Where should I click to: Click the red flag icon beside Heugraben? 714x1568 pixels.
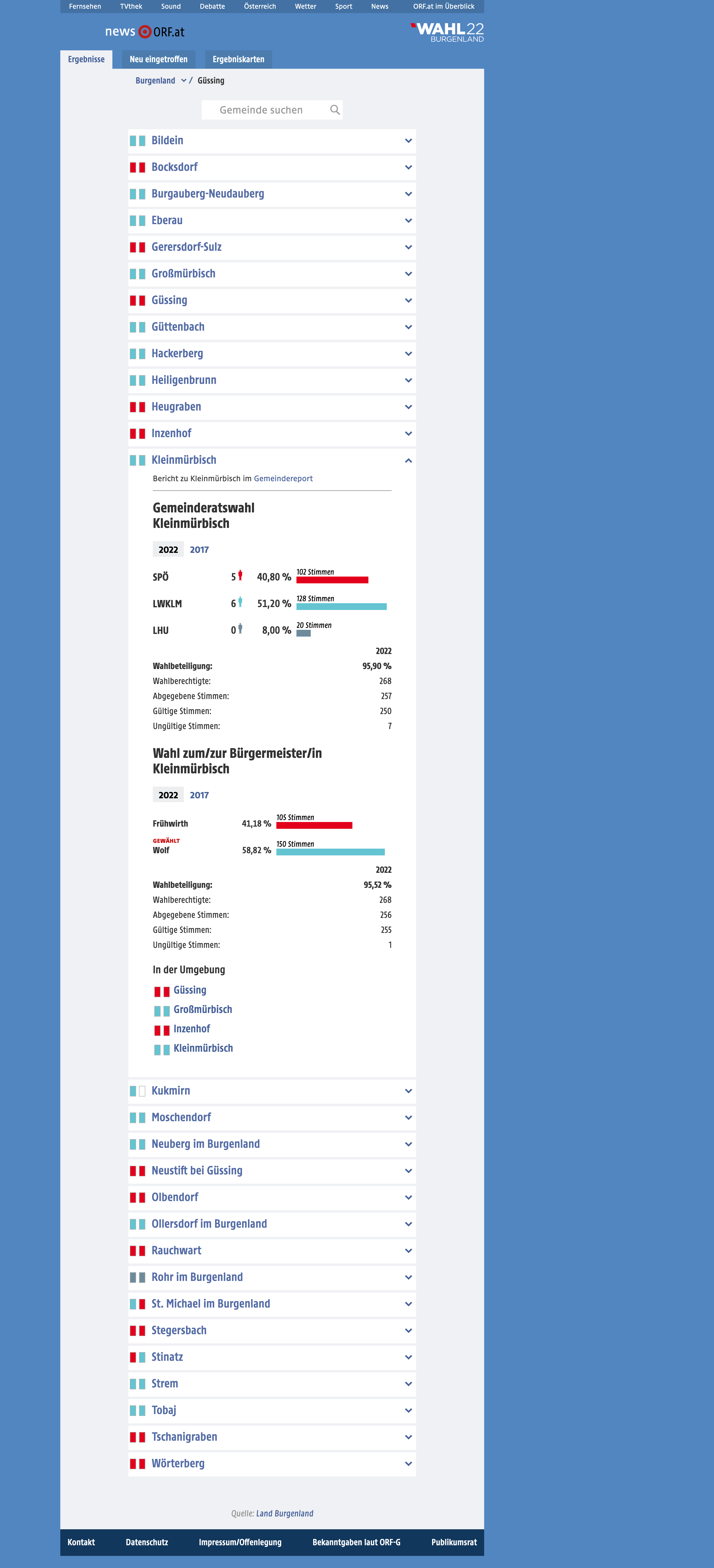[137, 407]
